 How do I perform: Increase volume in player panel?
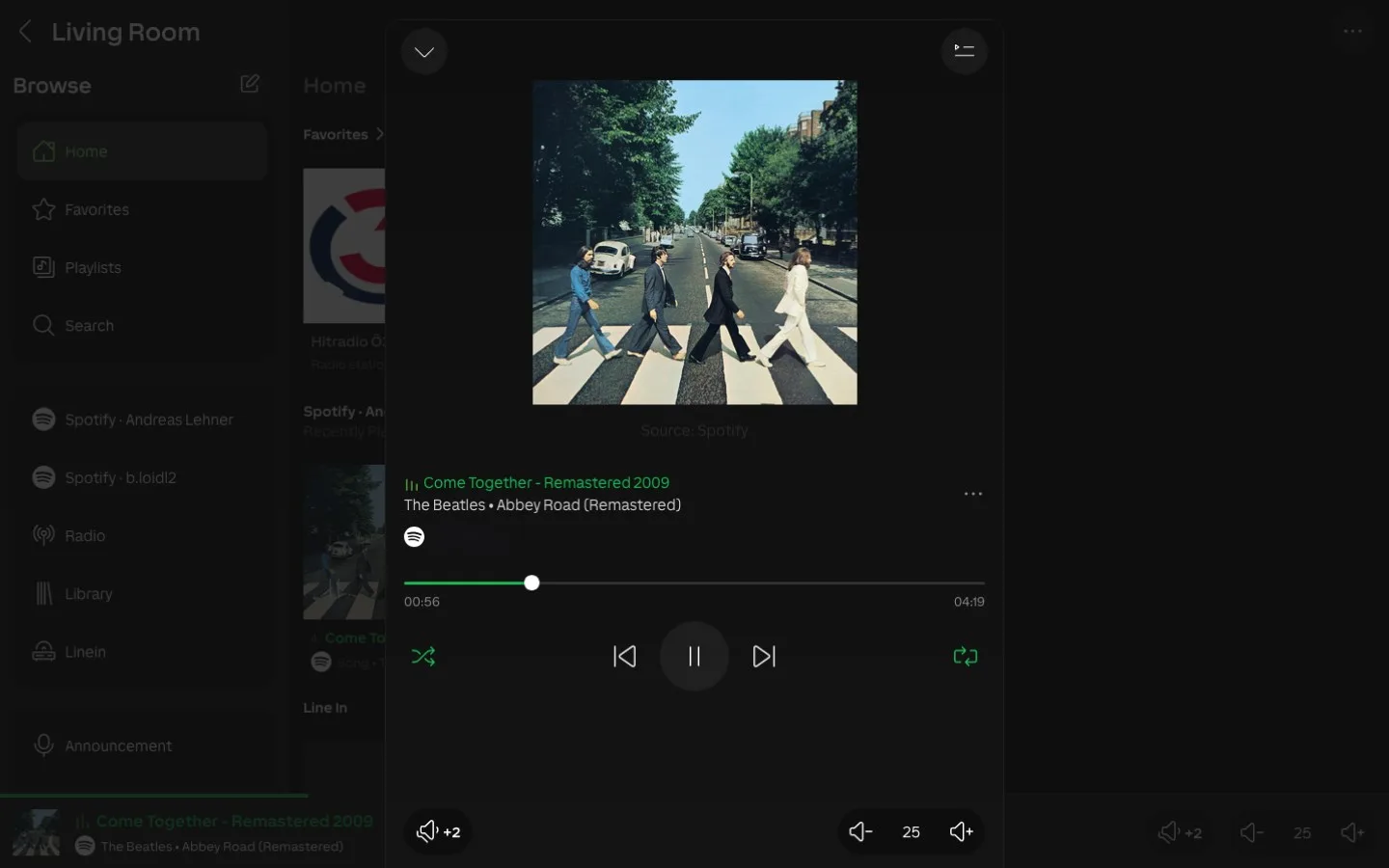962,831
